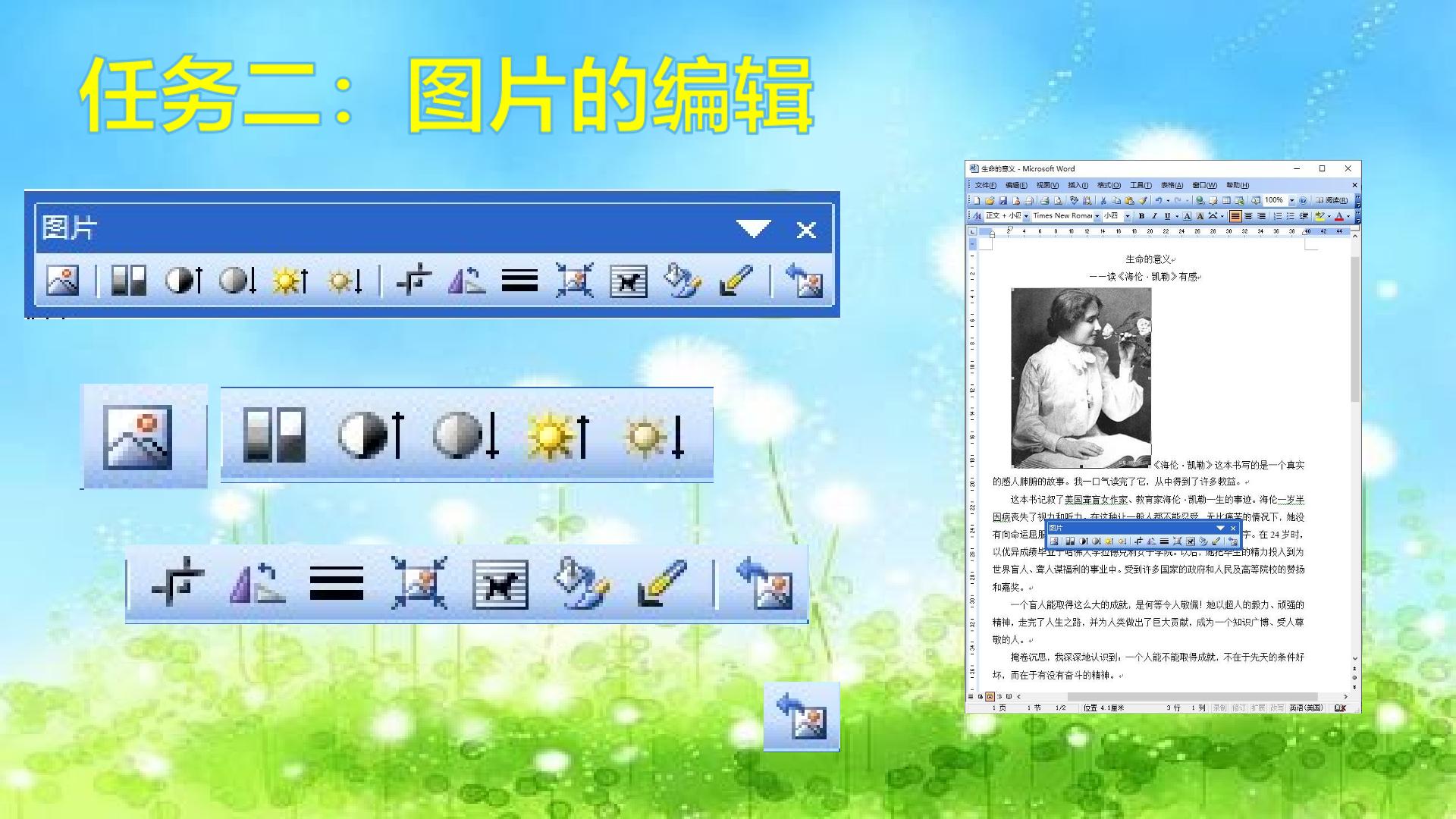
Task: Select Crop tool in the large titled 图片 toolbar
Action: pyautogui.click(x=414, y=281)
